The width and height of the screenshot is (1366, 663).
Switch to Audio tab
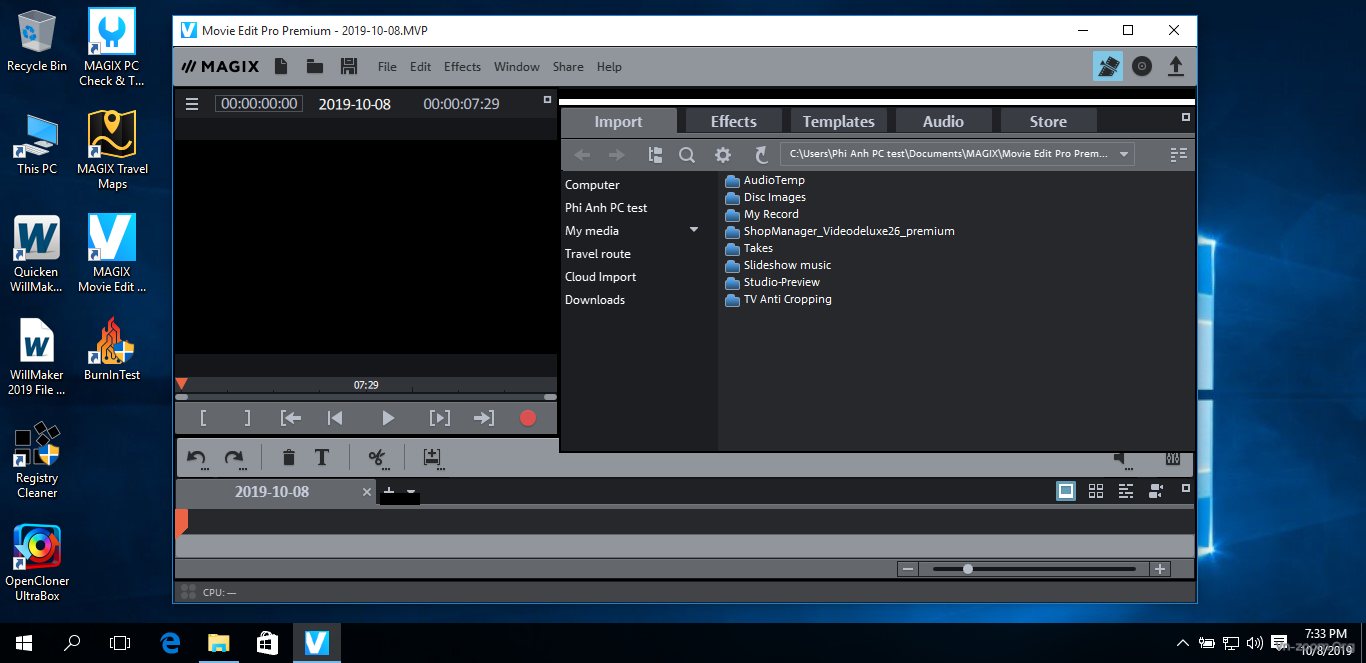point(943,121)
